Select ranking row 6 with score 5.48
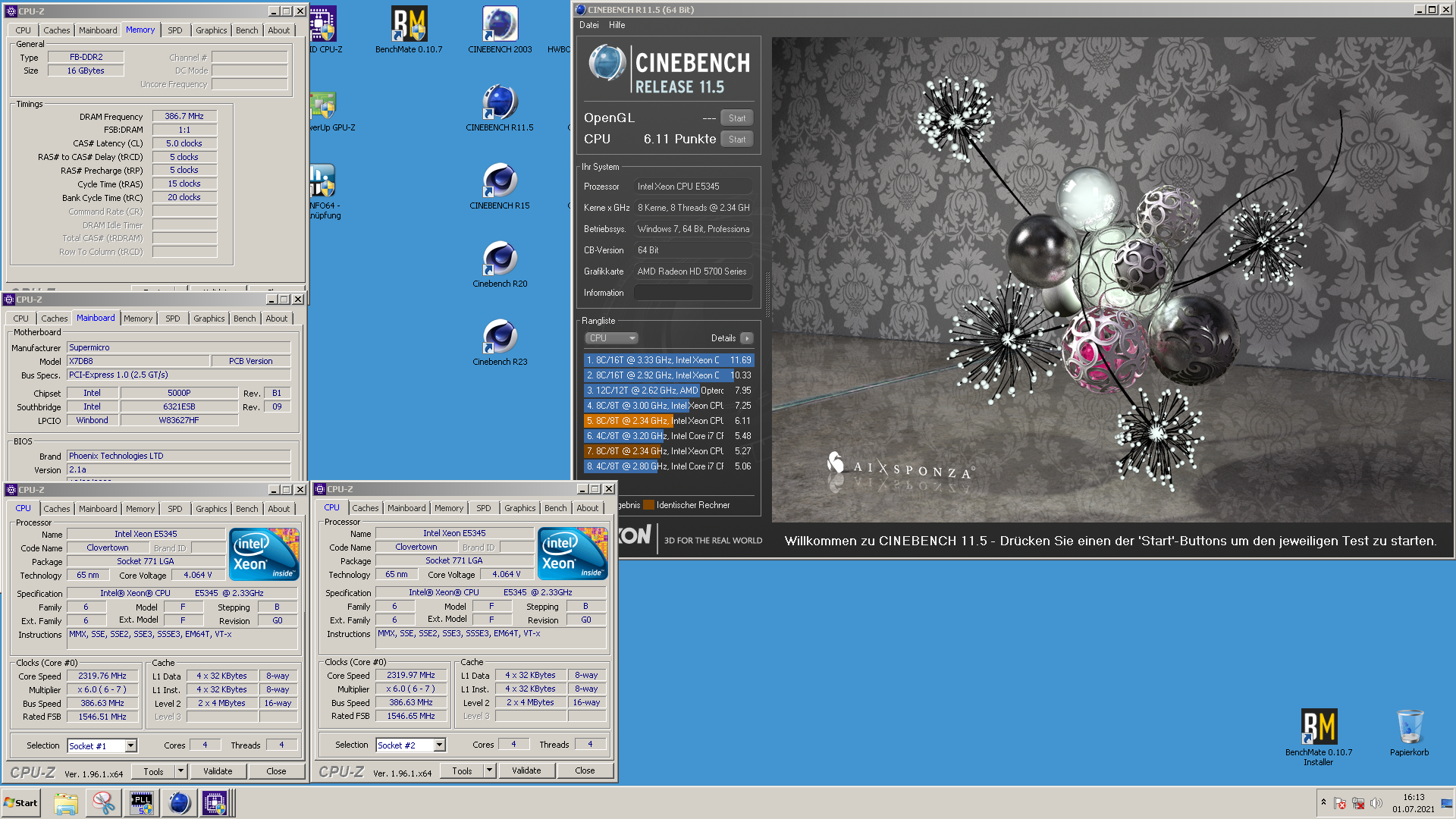 pos(669,436)
